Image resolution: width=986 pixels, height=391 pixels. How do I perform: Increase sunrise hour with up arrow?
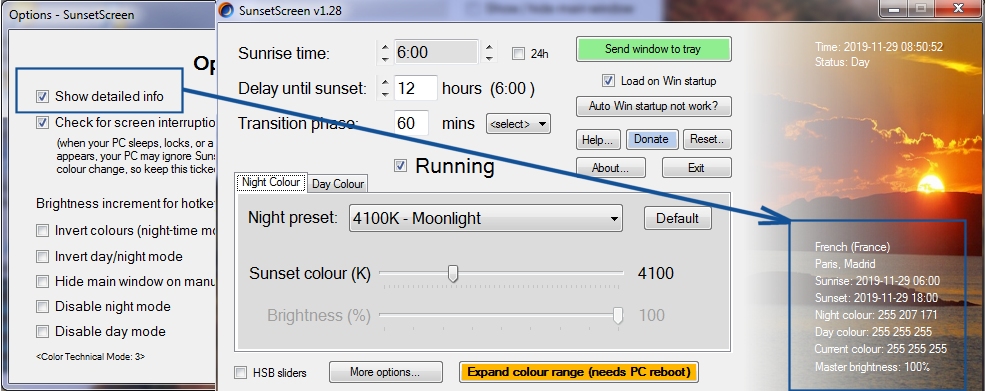tap(385, 46)
